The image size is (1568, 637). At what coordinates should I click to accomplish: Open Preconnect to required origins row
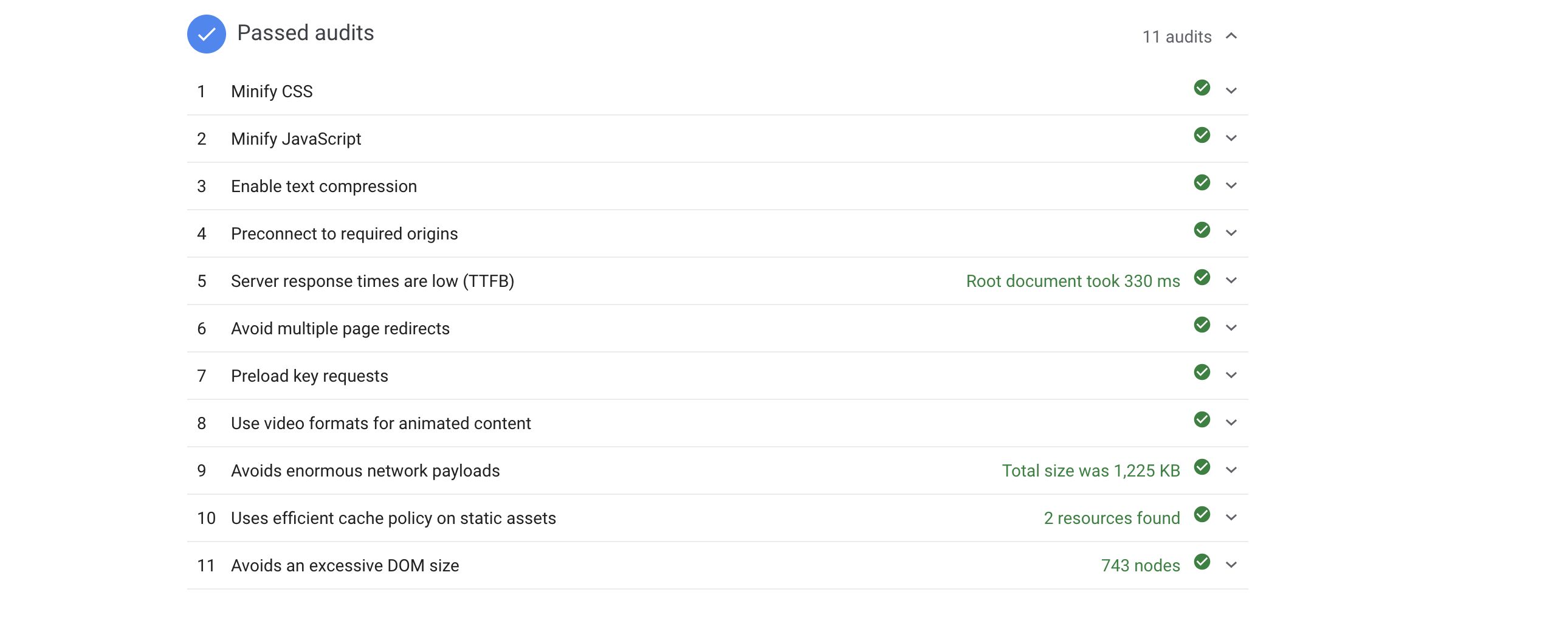(717, 234)
